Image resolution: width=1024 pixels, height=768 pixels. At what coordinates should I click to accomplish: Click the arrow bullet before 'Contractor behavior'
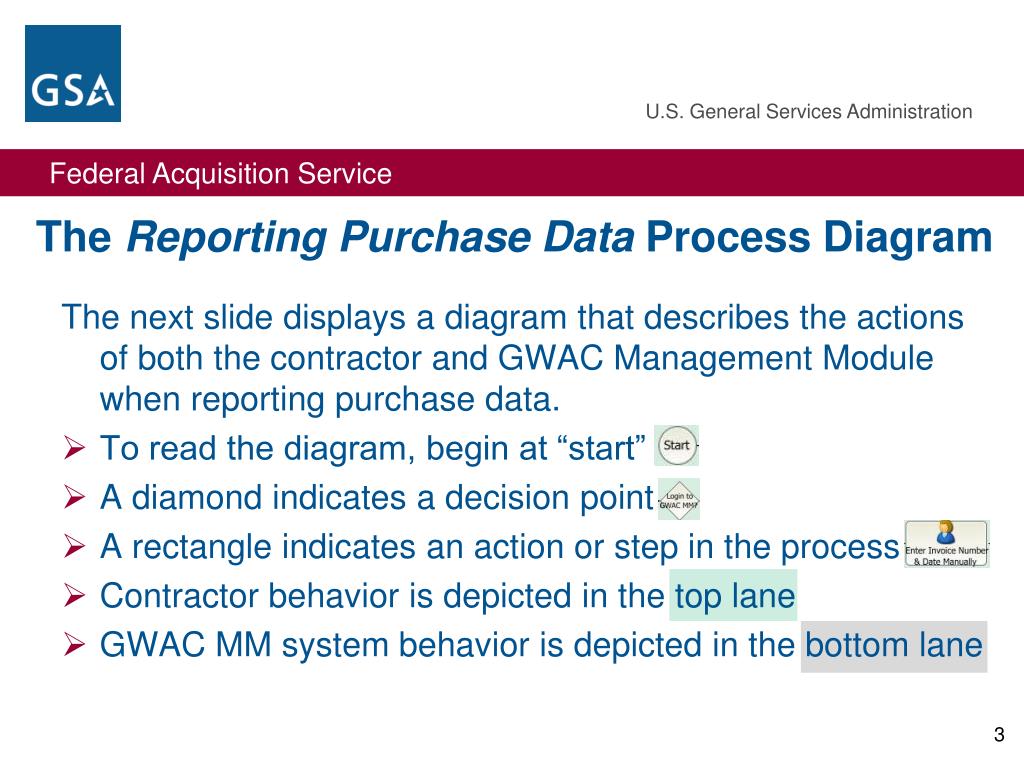pos(74,596)
